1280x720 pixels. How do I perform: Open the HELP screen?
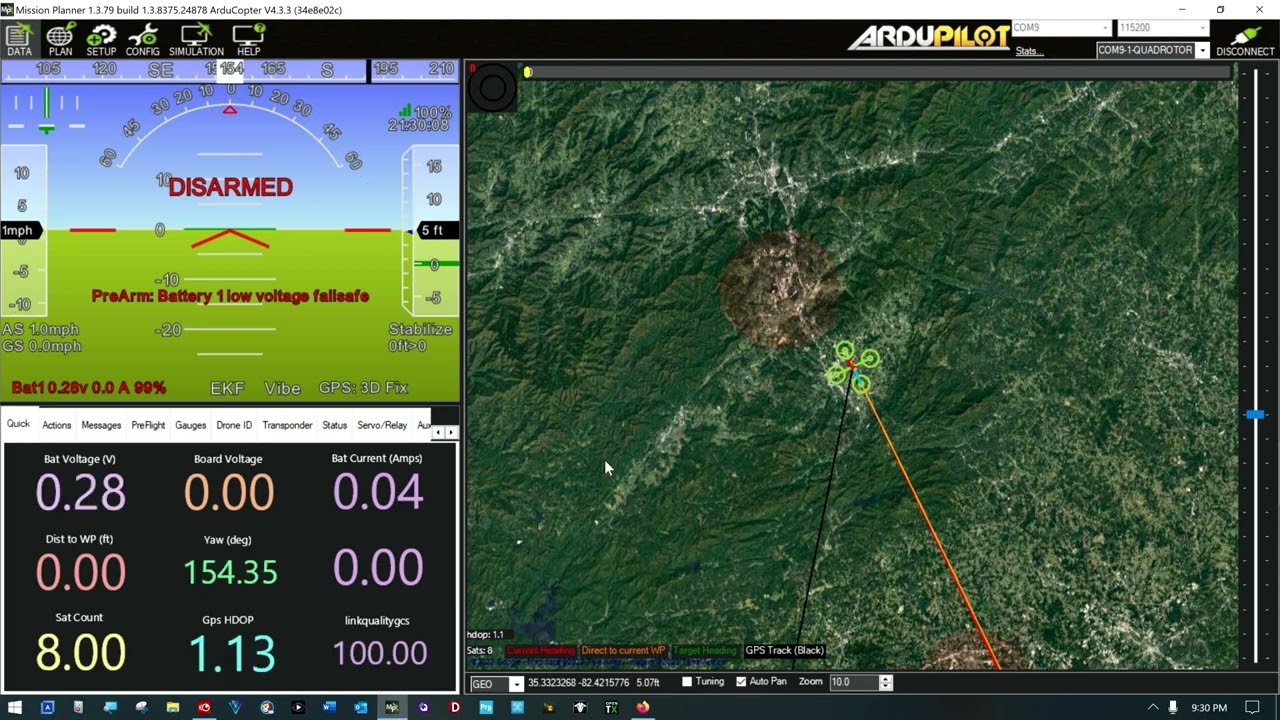(248, 39)
